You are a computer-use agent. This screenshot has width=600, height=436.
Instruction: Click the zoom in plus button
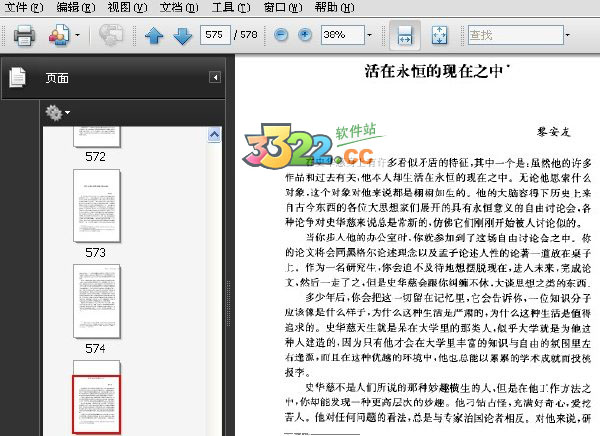coord(303,35)
